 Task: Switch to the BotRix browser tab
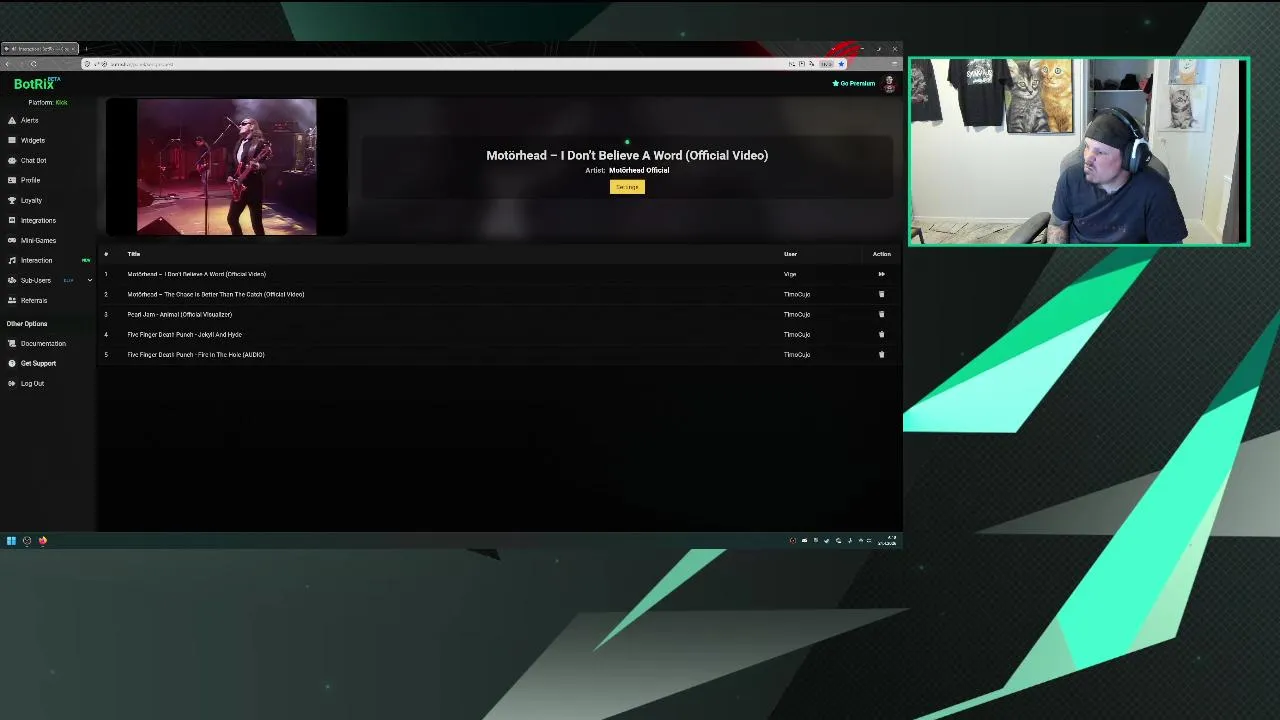(40, 49)
